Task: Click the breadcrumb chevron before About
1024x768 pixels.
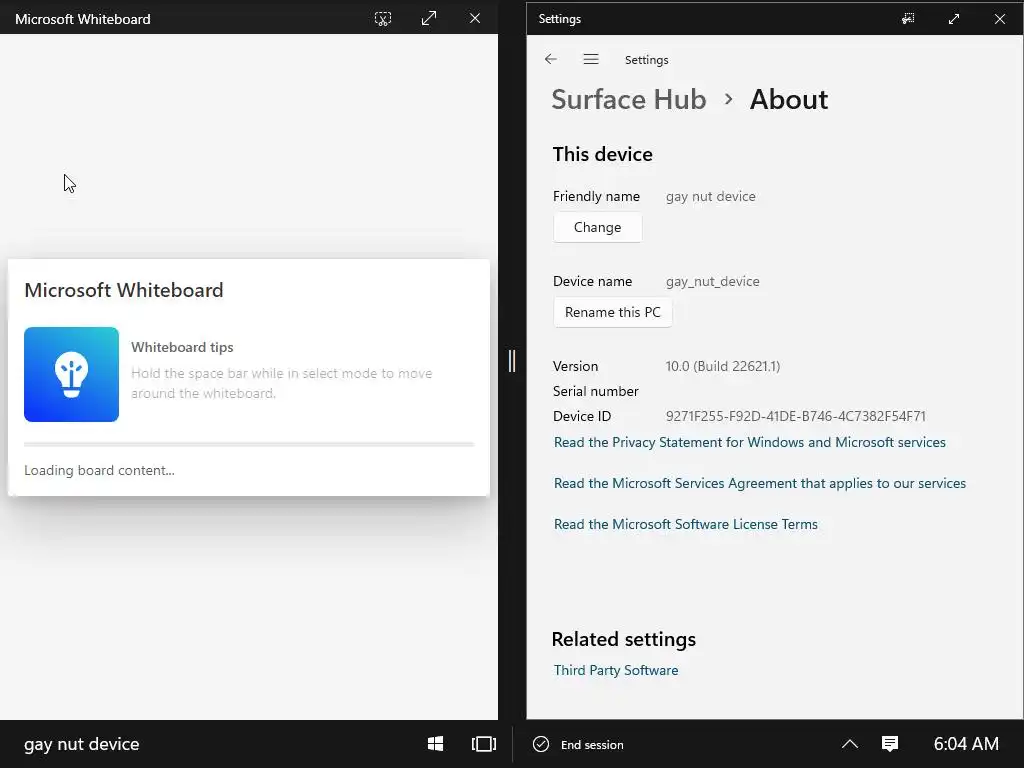Action: 728,99
